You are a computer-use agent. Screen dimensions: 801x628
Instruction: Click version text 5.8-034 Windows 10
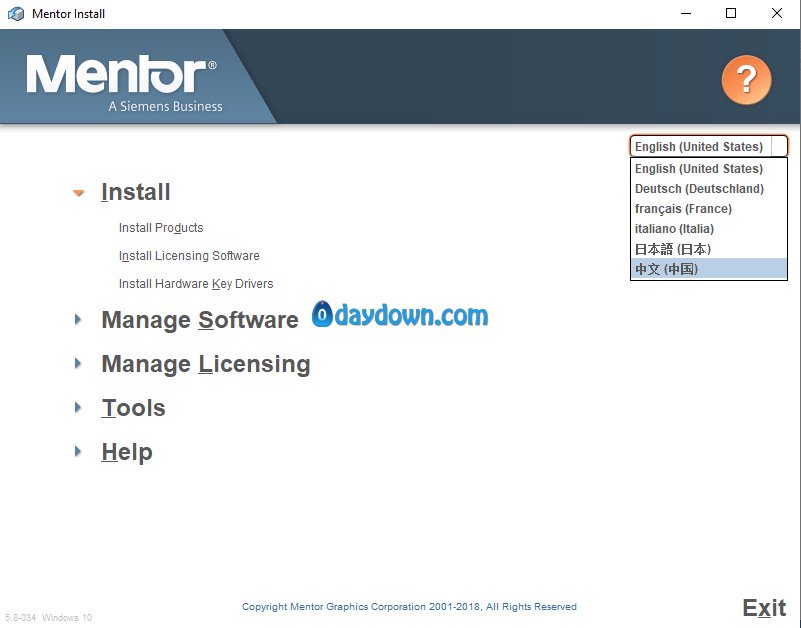[x=49, y=617]
